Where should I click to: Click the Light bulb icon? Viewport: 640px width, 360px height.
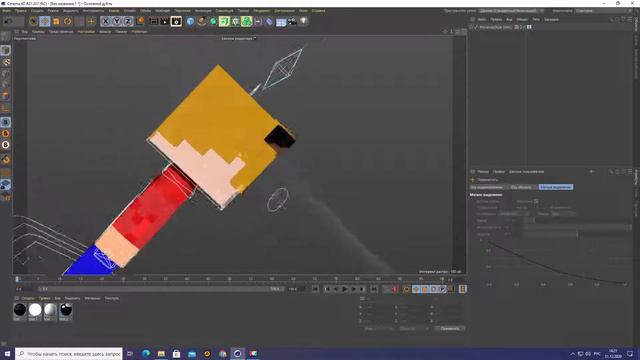pos(304,21)
